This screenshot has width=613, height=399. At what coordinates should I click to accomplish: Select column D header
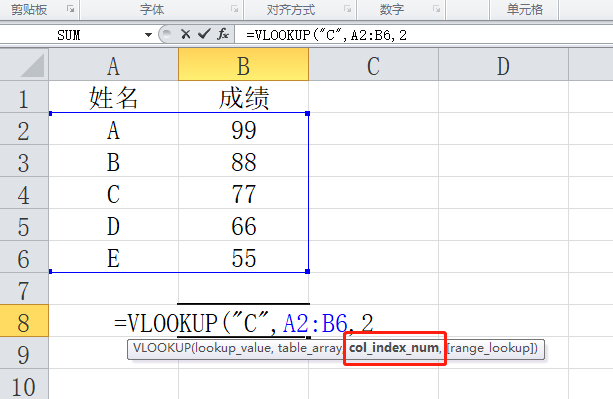pyautogui.click(x=503, y=65)
